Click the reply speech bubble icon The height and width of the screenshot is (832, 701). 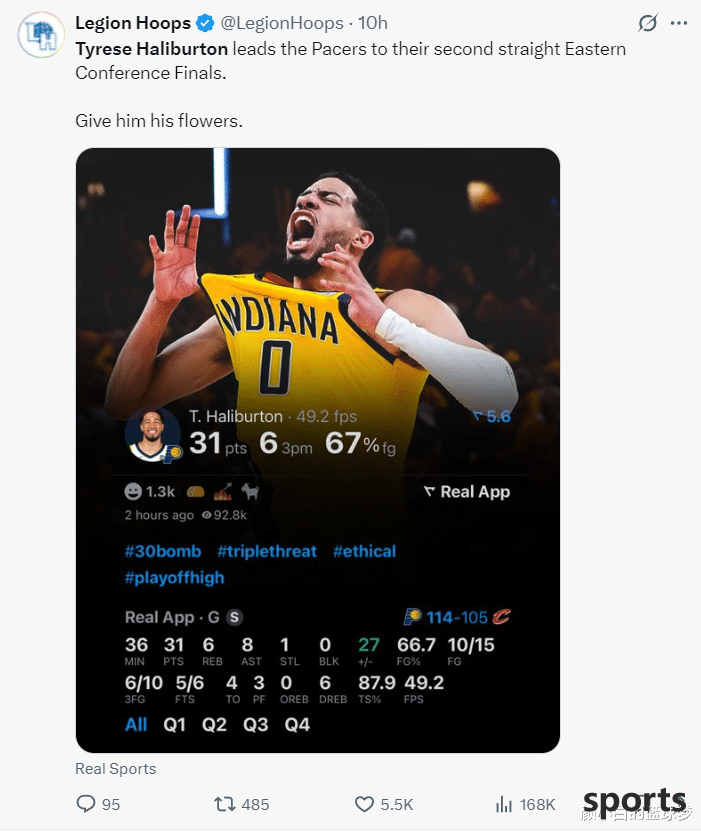click(85, 804)
